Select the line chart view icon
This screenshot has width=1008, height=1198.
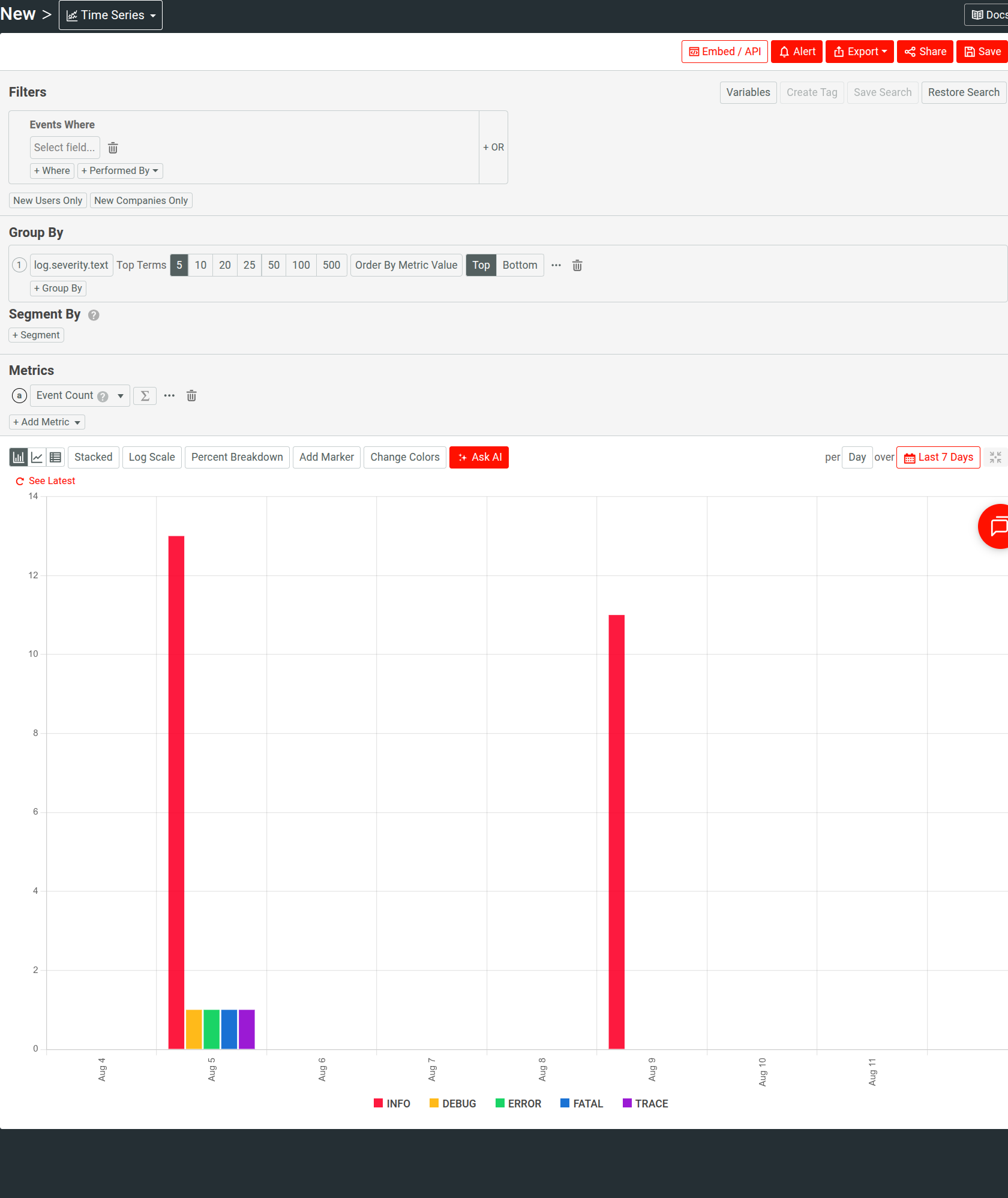click(x=37, y=457)
